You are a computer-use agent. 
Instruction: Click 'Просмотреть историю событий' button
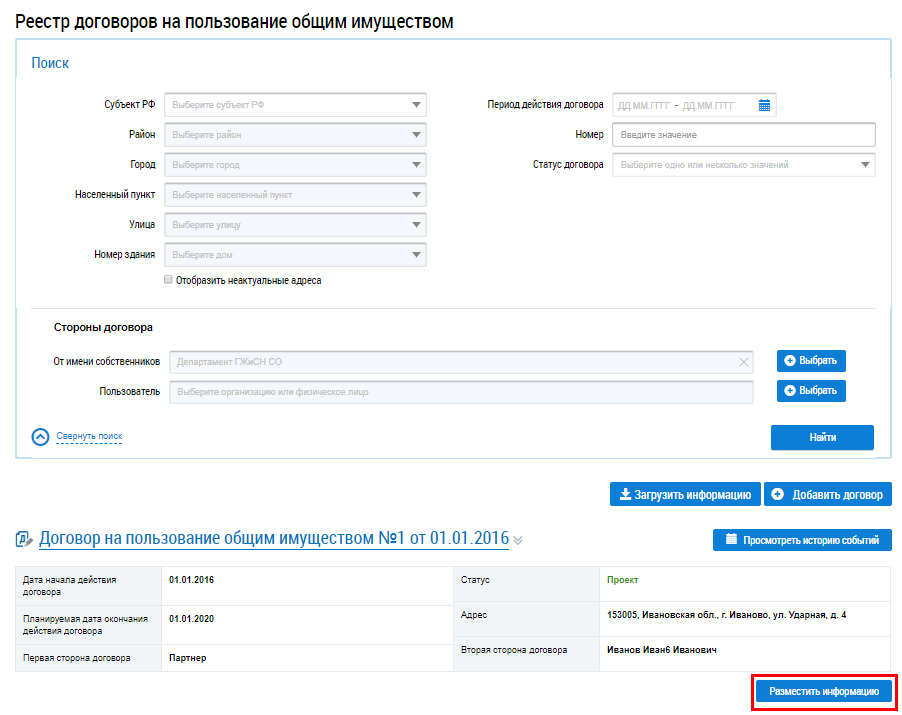802,540
